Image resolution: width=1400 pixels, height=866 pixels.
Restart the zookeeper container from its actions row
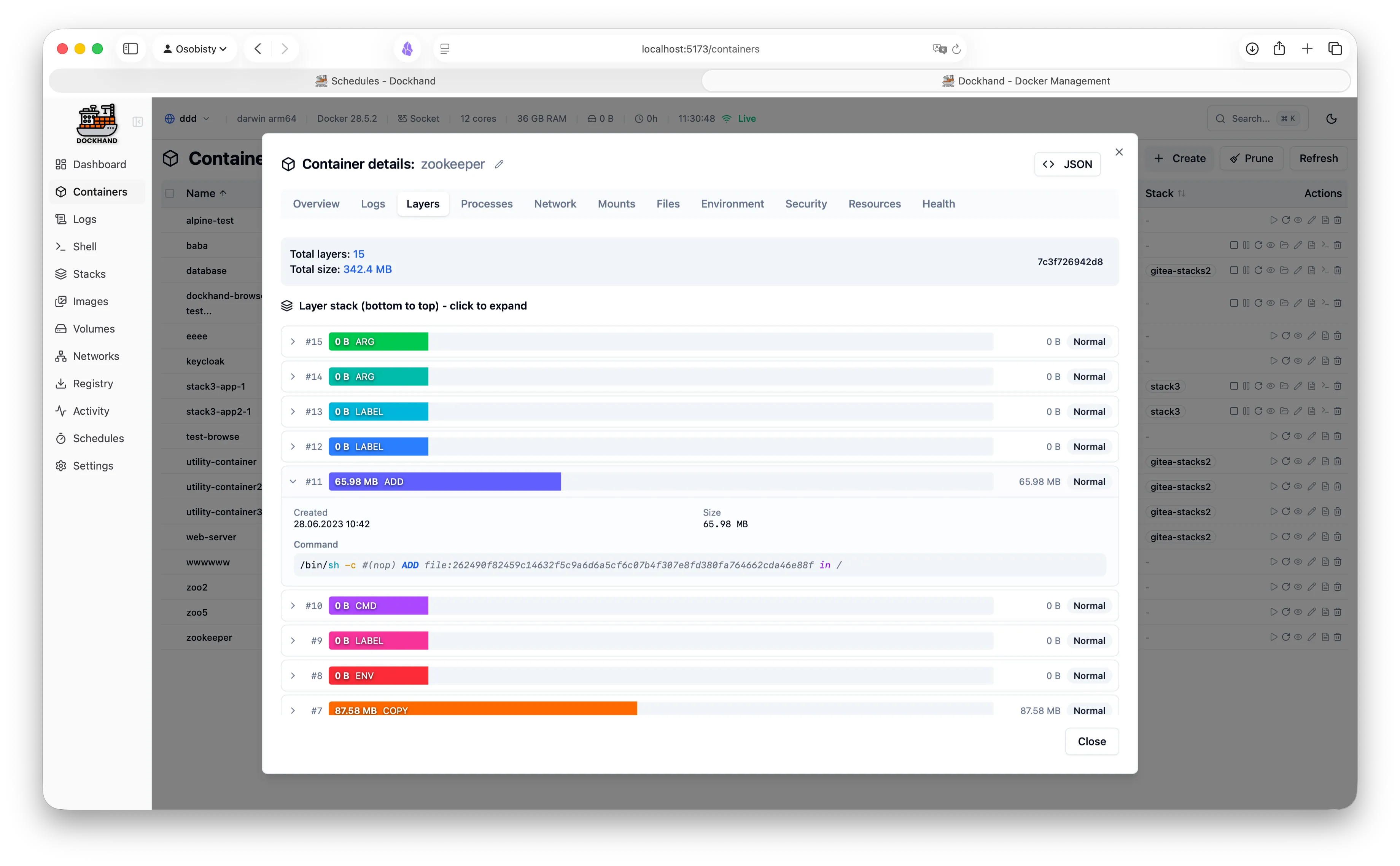[1286, 637]
